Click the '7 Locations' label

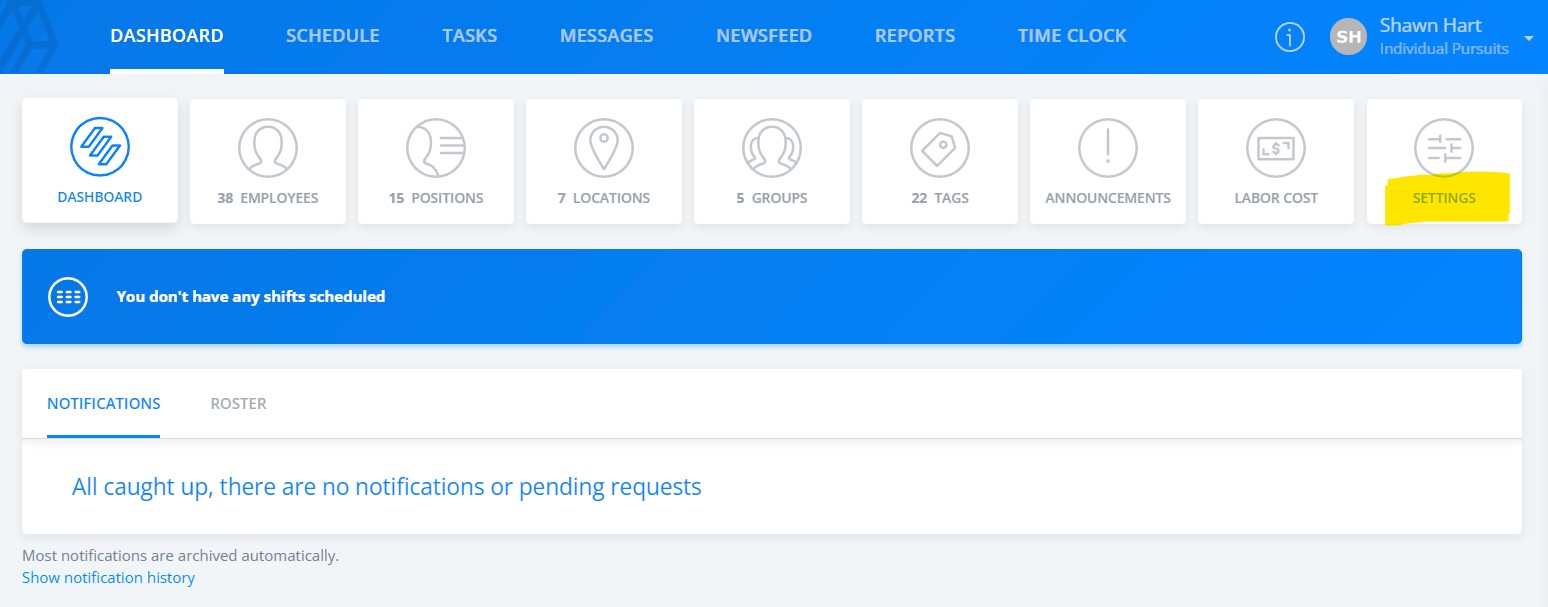[604, 198]
